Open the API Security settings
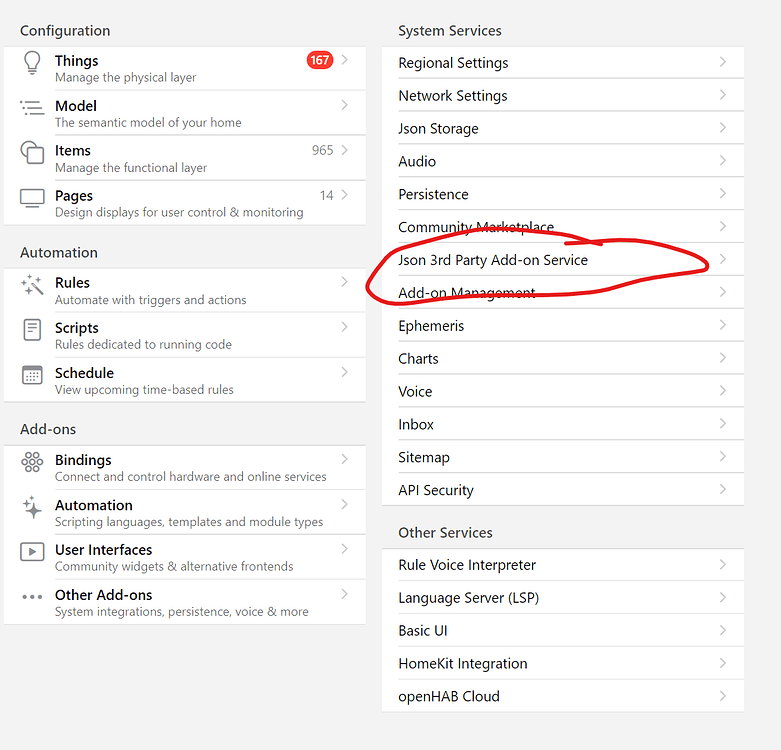The image size is (781, 750). click(436, 490)
